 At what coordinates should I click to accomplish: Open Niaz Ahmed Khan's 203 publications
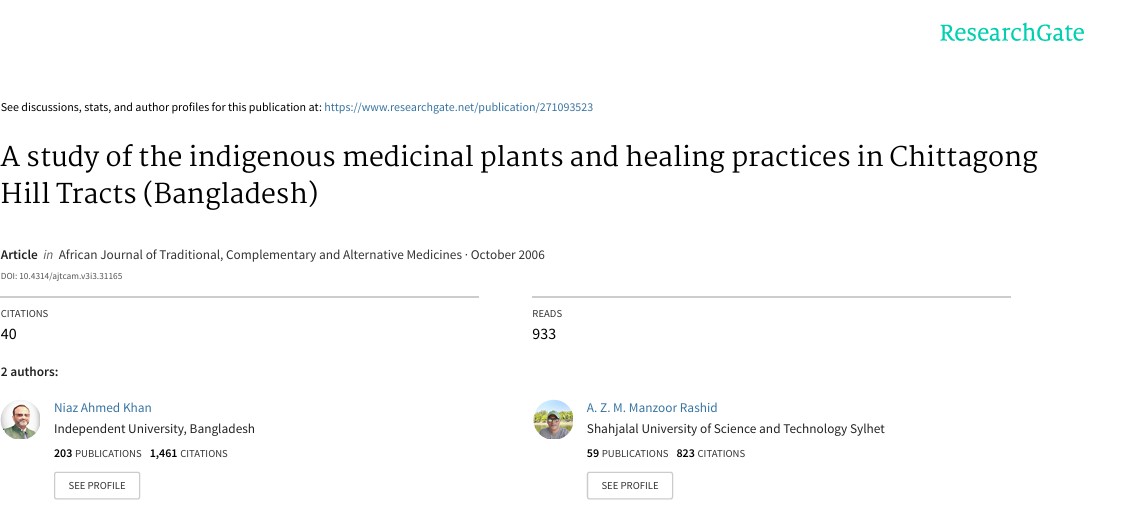click(x=97, y=454)
